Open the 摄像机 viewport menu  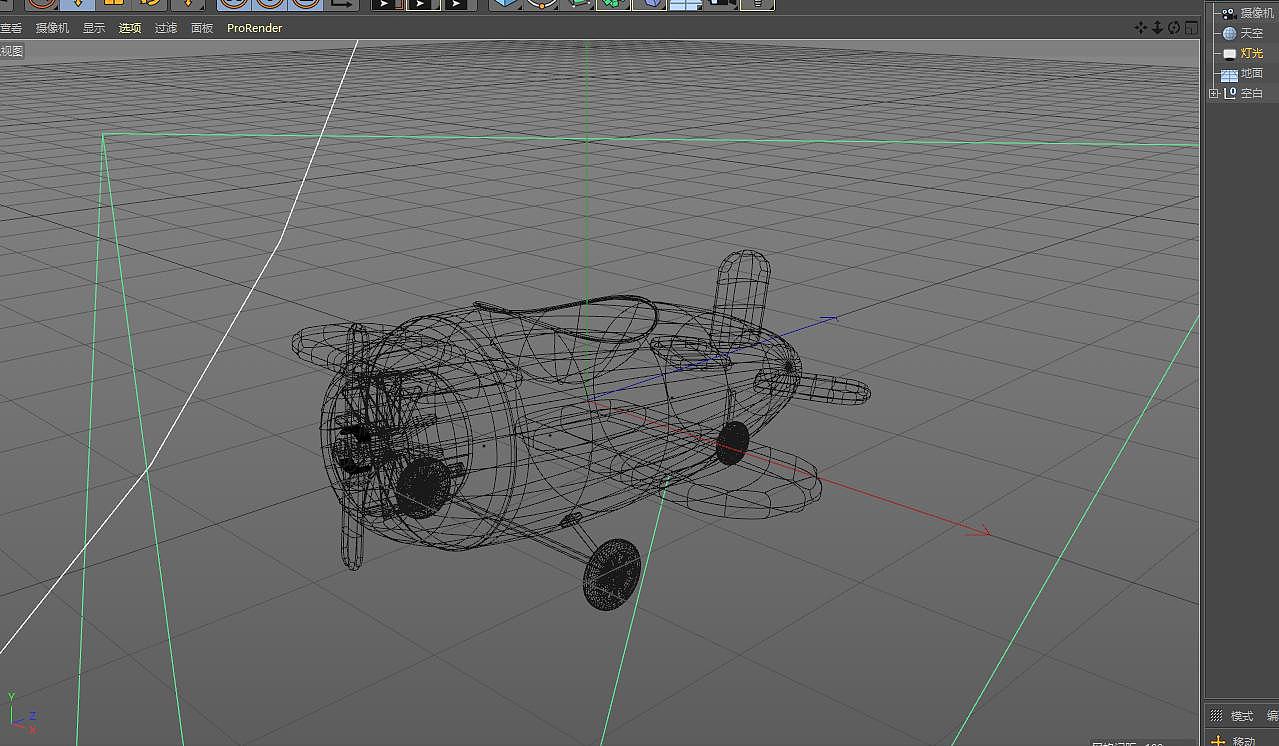click(52, 28)
